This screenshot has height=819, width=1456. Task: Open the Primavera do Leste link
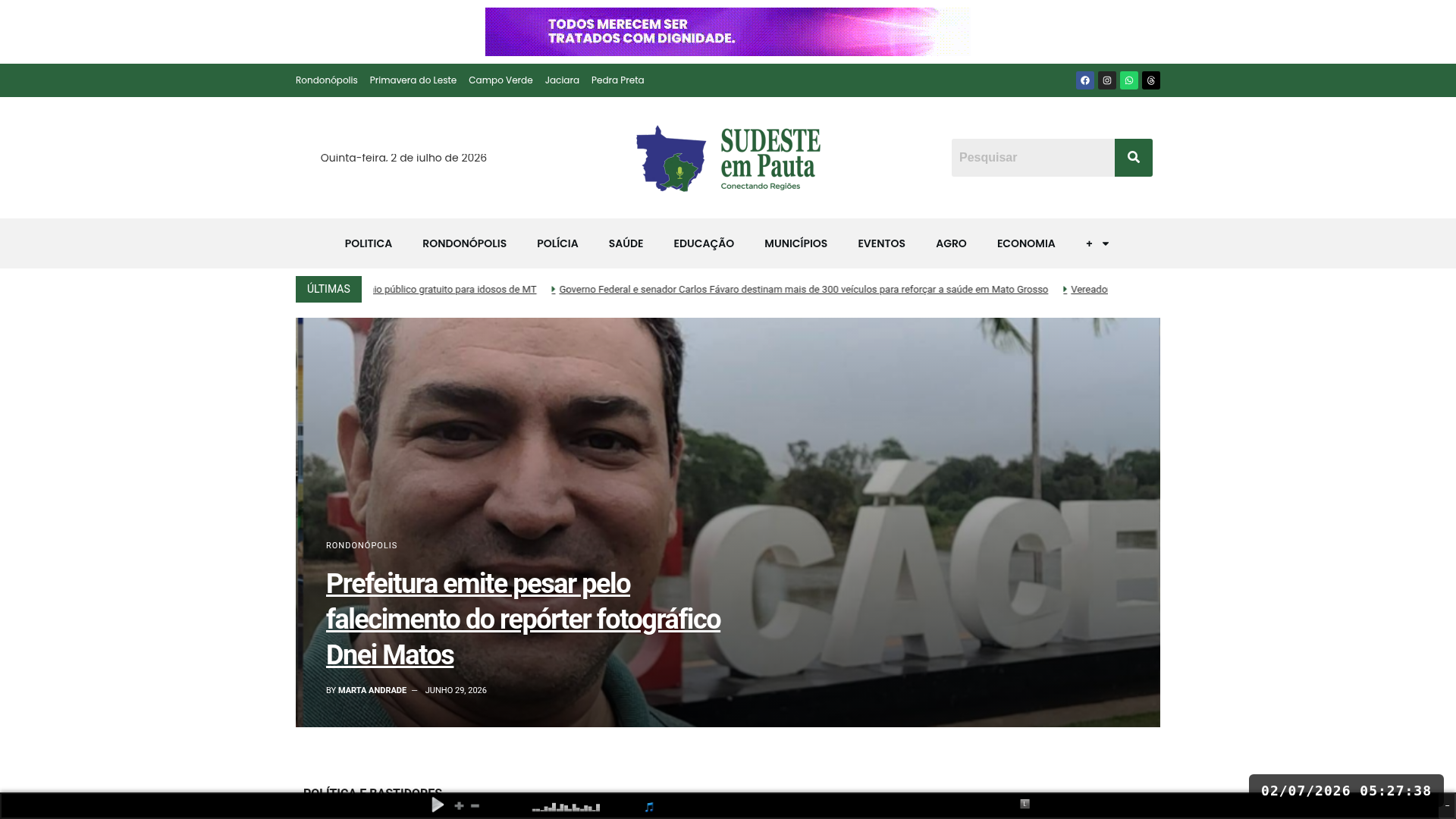click(413, 80)
